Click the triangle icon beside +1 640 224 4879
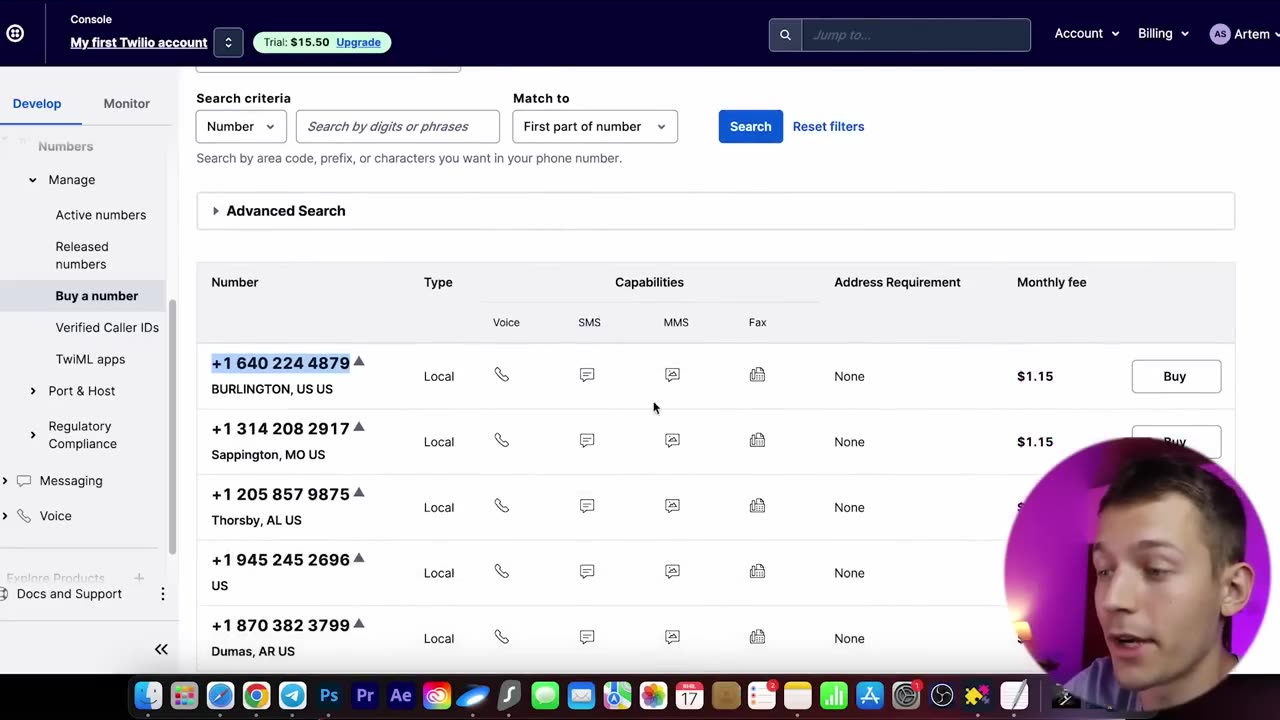This screenshot has width=1280, height=720. [359, 361]
